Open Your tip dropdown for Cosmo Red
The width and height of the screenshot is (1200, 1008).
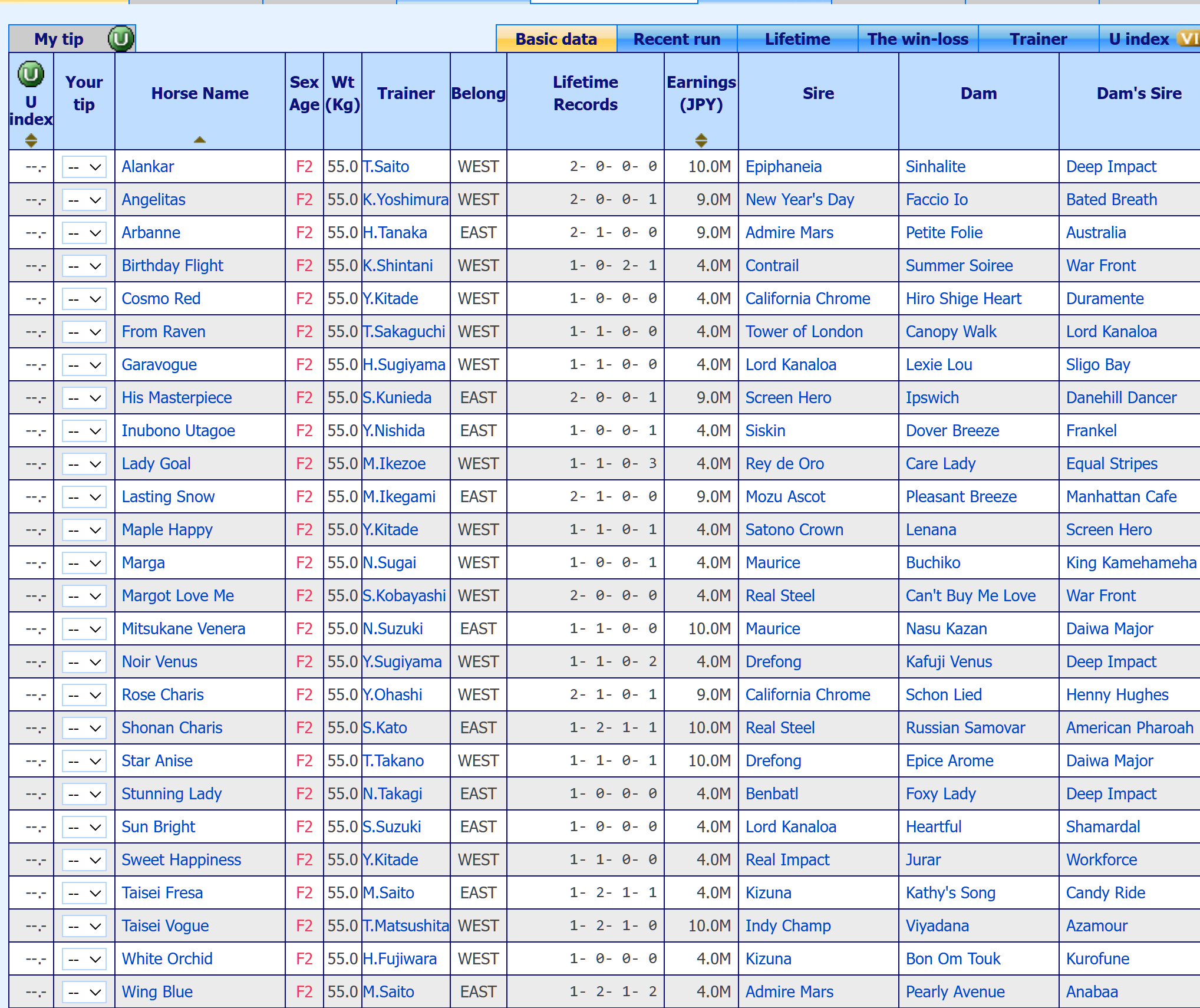[84, 299]
